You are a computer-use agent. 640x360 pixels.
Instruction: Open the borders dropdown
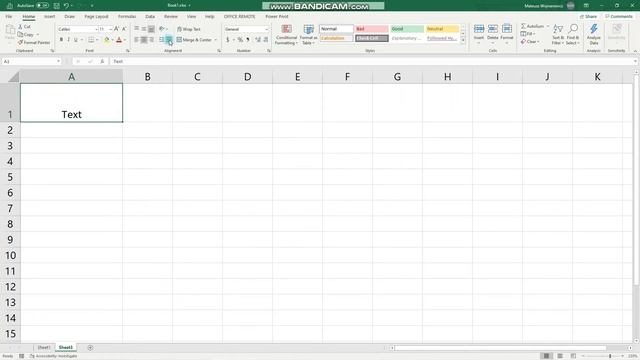pyautogui.click(x=97, y=40)
